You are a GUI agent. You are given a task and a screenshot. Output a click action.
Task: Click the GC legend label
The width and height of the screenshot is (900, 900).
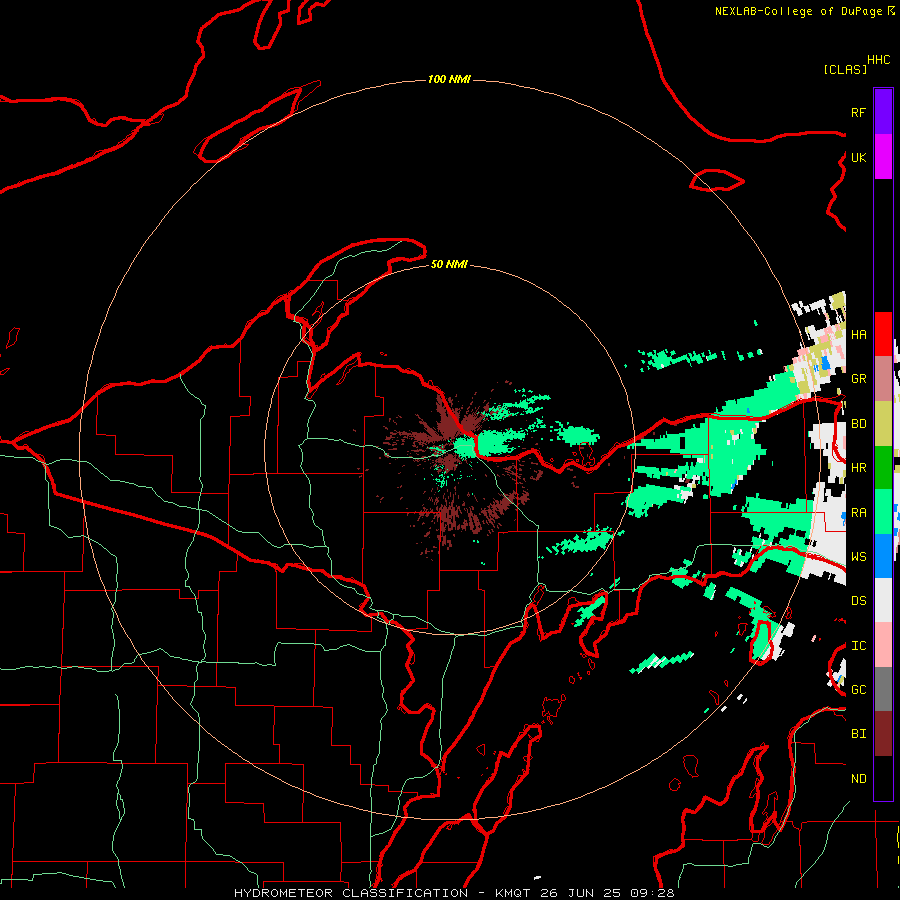(x=858, y=689)
